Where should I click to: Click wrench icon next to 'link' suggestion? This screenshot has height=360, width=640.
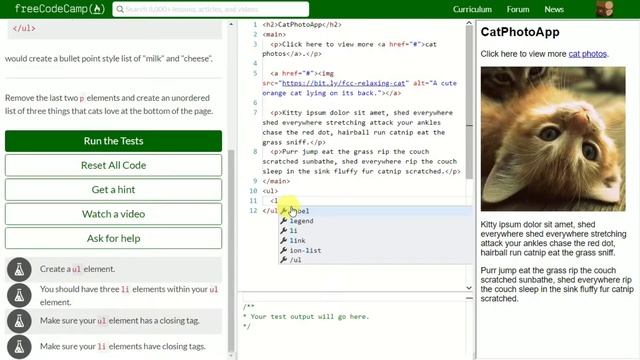[x=284, y=240]
